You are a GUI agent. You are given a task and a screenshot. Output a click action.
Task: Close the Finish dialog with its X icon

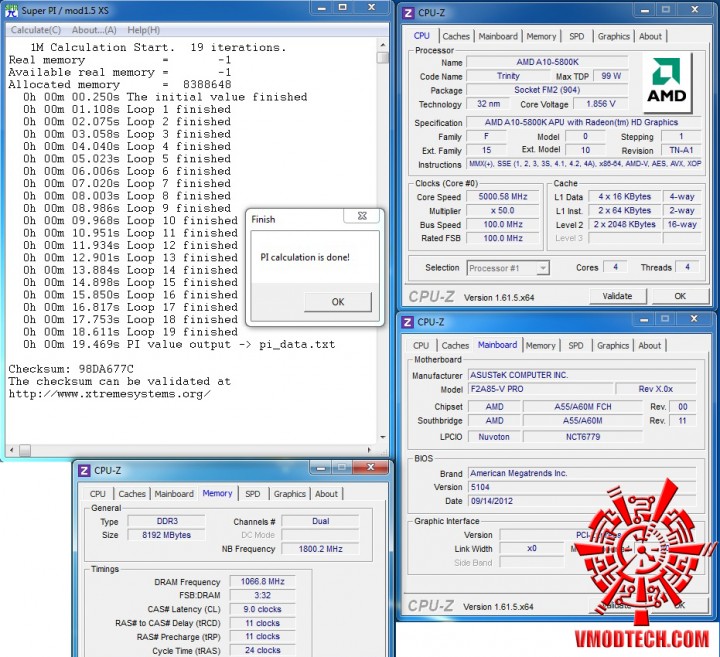click(x=362, y=216)
